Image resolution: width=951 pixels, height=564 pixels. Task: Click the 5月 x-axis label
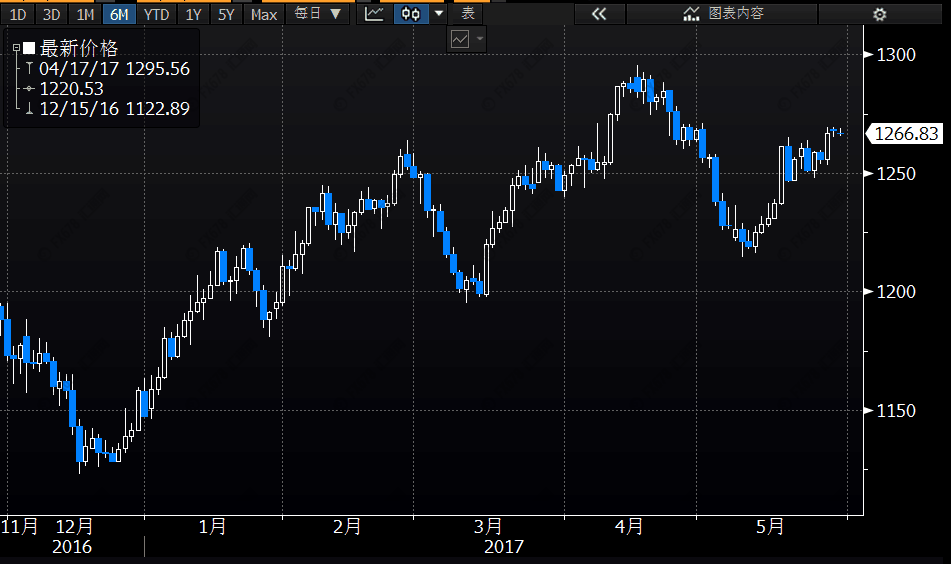(770, 526)
